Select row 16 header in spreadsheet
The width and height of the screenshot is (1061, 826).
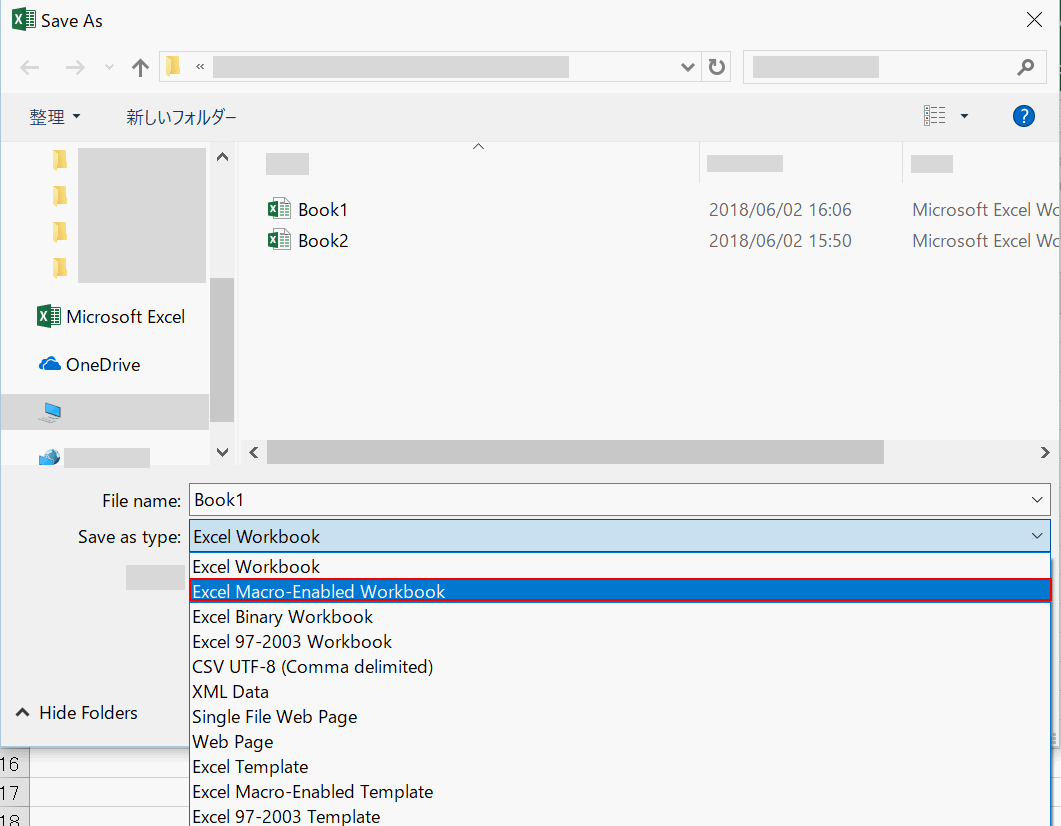point(14,764)
